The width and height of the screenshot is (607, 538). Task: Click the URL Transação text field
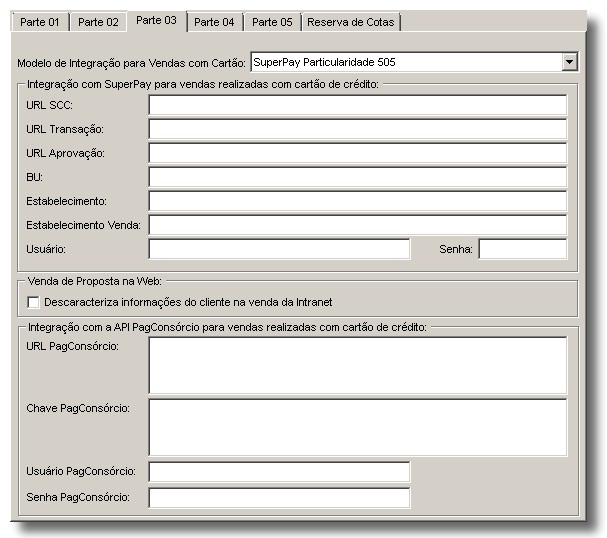point(358,129)
